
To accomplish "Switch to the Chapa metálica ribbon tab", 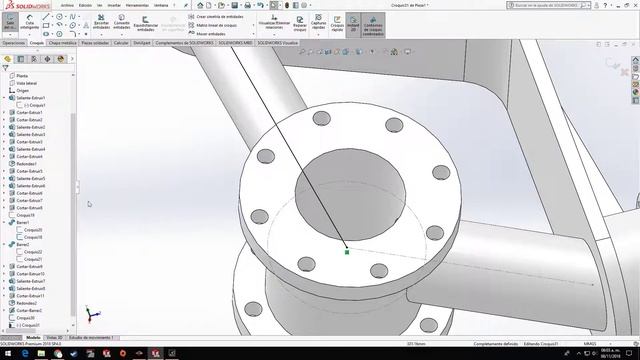I will tap(62, 43).
